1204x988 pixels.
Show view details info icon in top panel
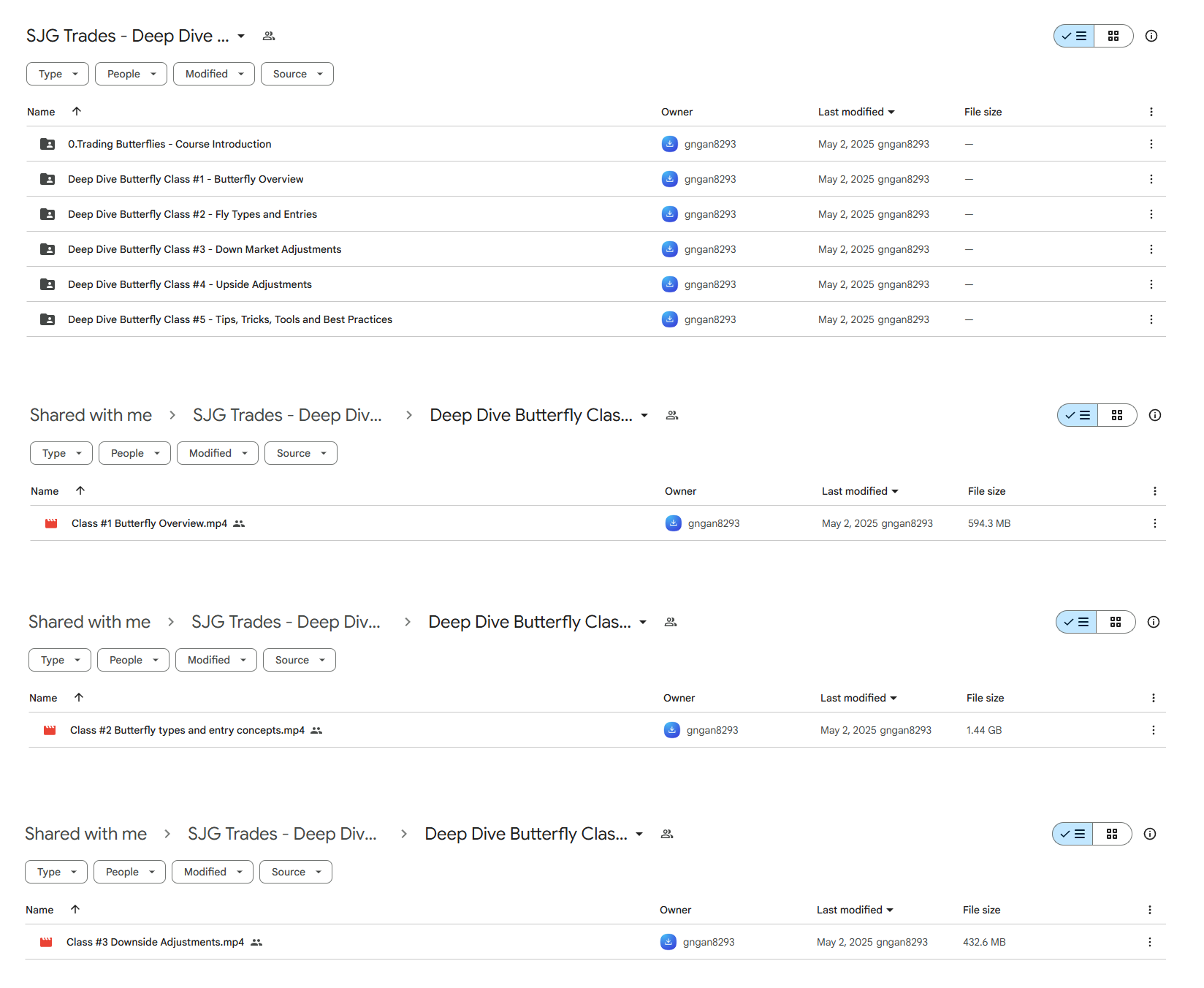[x=1151, y=36]
